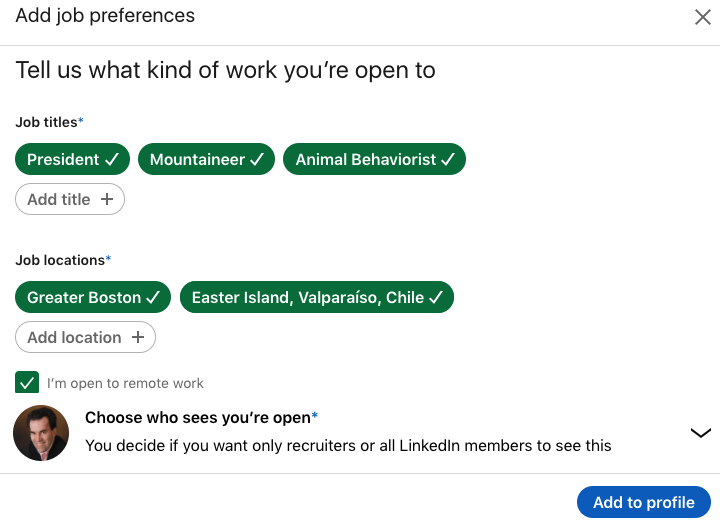
Task: Click the checkmark on Easter Island chip
Action: [436, 298]
